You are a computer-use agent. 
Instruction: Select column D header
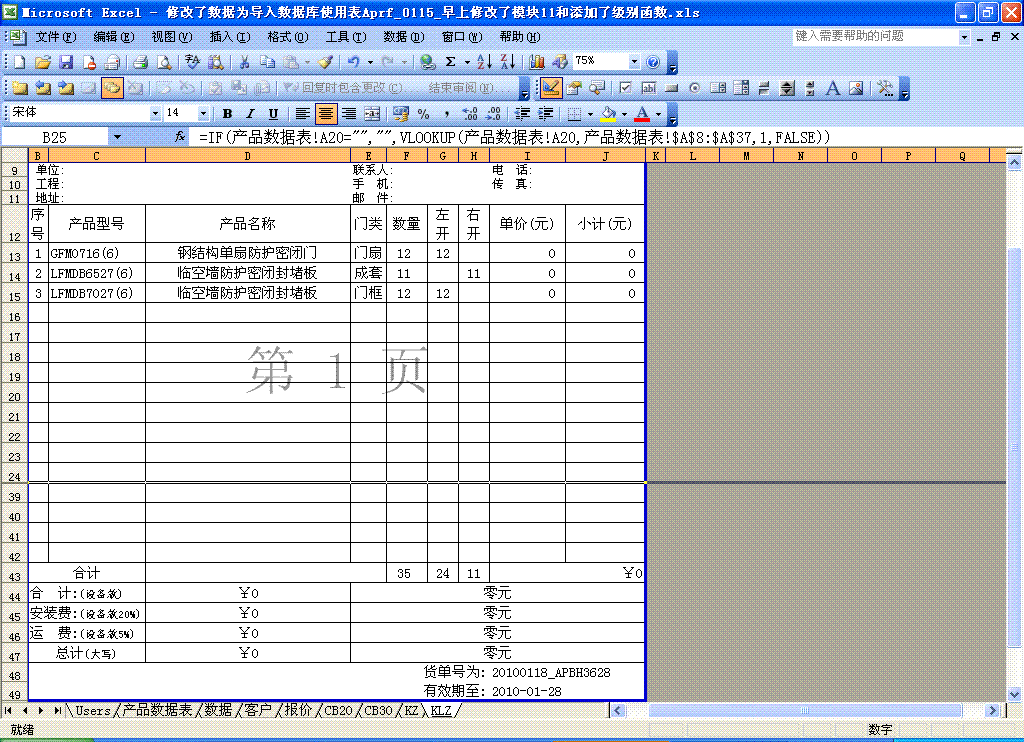(248, 156)
